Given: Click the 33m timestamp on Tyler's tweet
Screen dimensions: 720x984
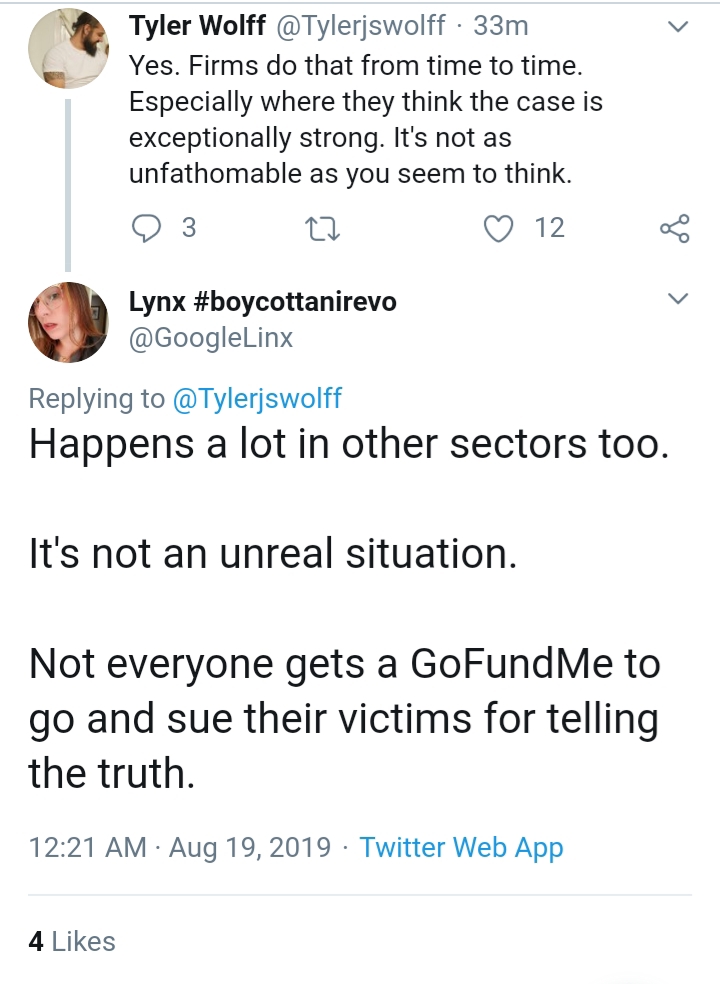Looking at the screenshot, I should click(501, 26).
